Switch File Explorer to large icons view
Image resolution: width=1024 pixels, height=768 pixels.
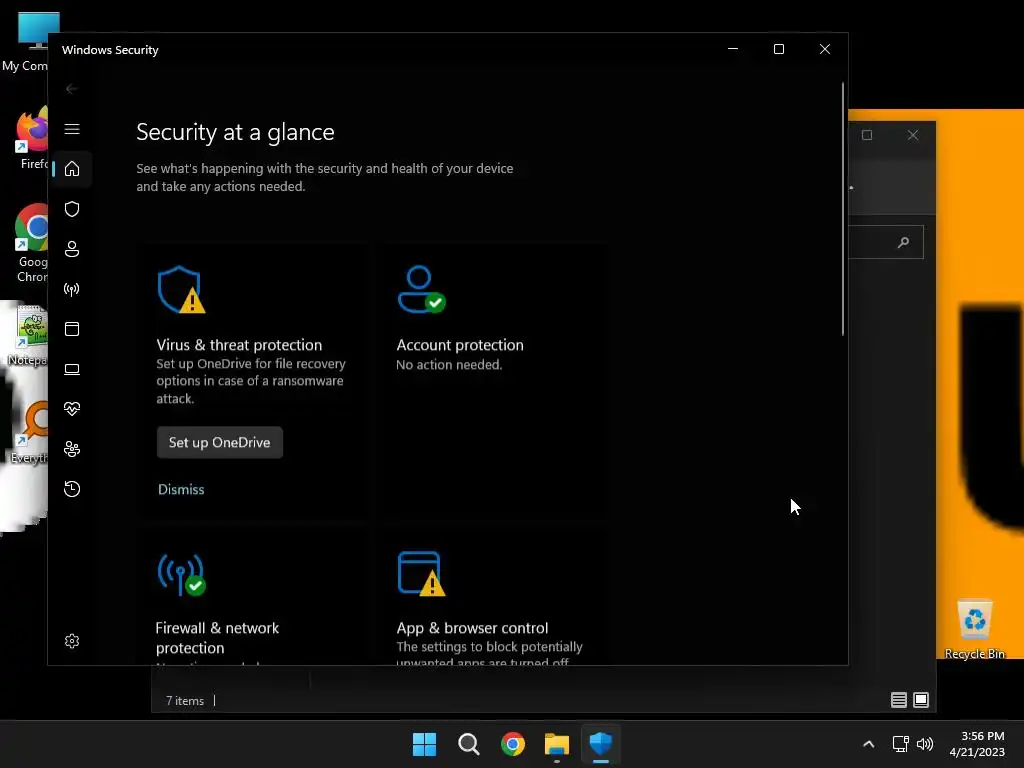(x=921, y=700)
